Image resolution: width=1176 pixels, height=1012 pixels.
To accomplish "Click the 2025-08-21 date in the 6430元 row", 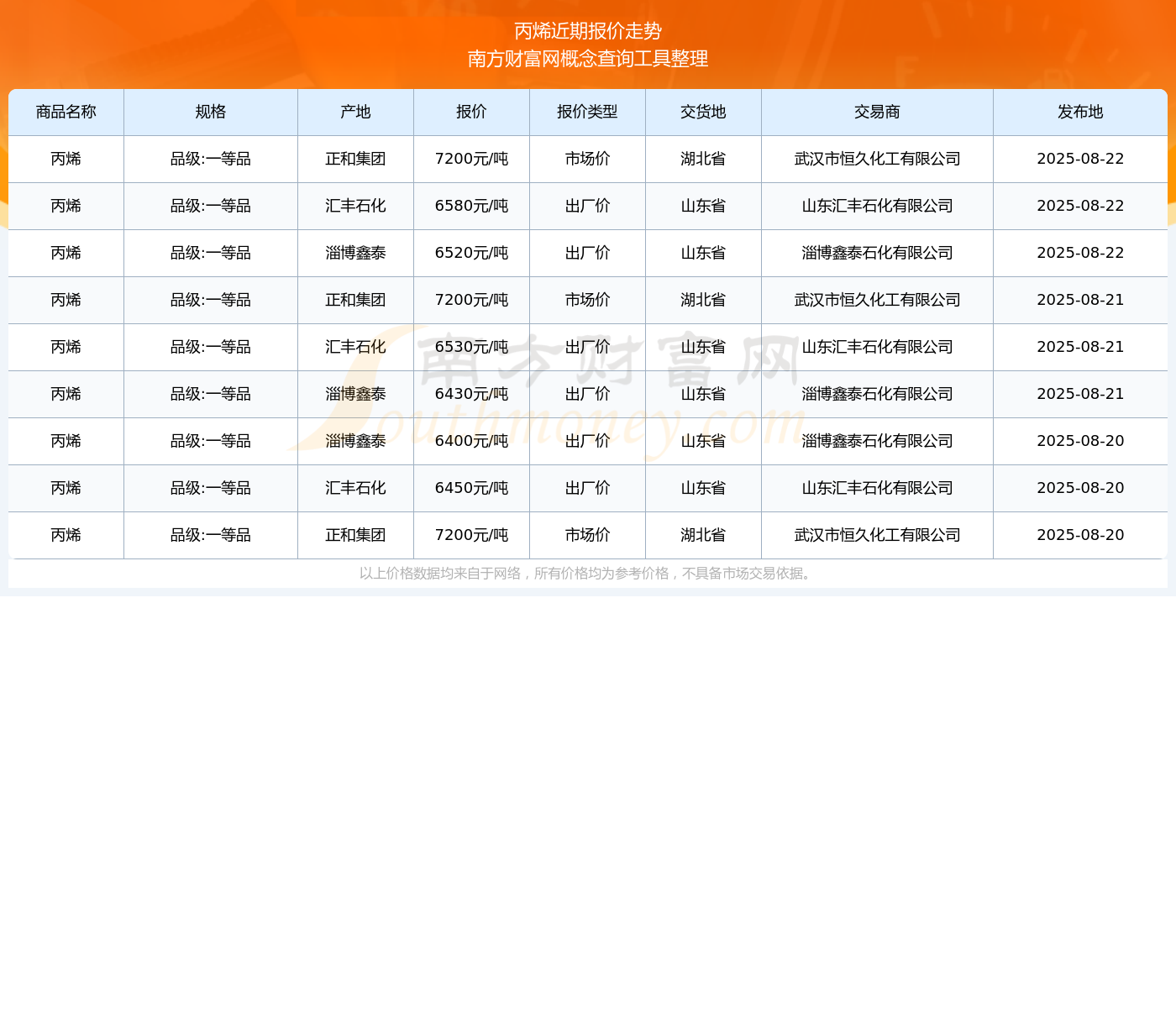I will (1080, 394).
